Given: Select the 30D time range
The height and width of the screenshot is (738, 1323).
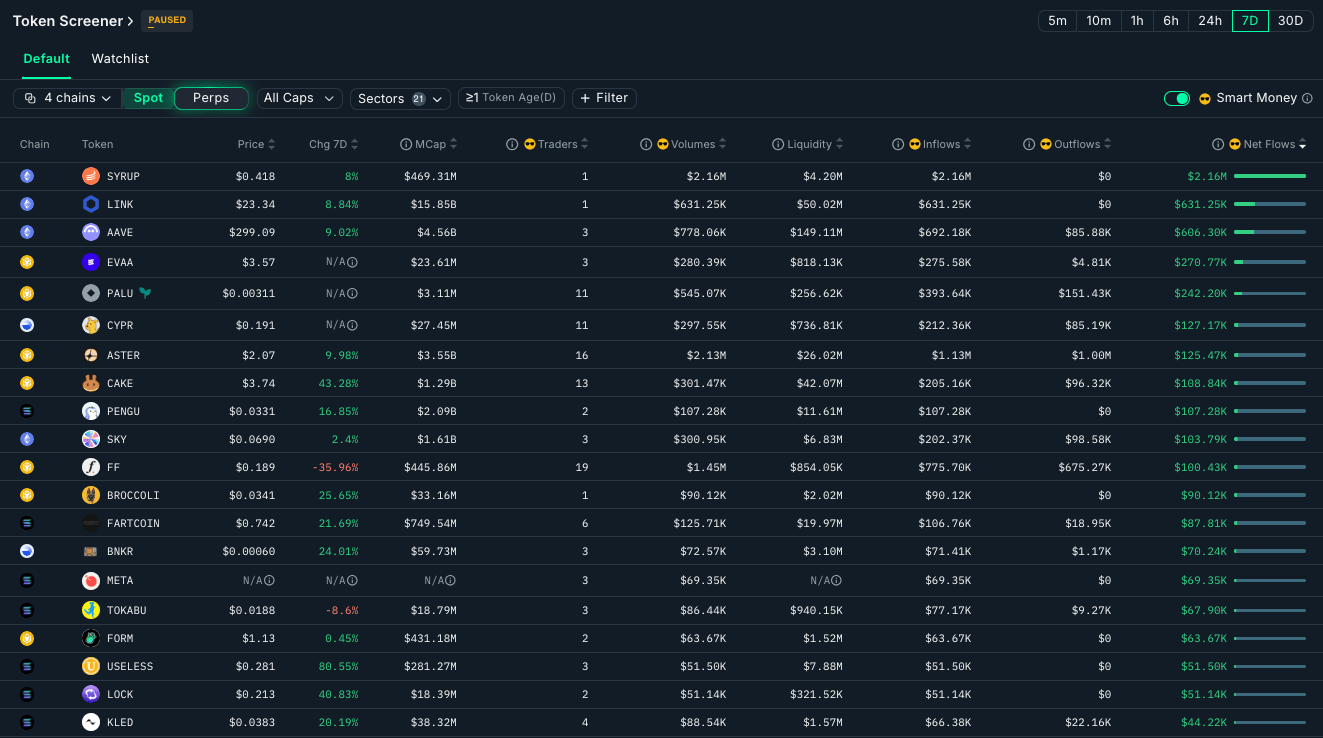Looking at the screenshot, I should [1291, 20].
